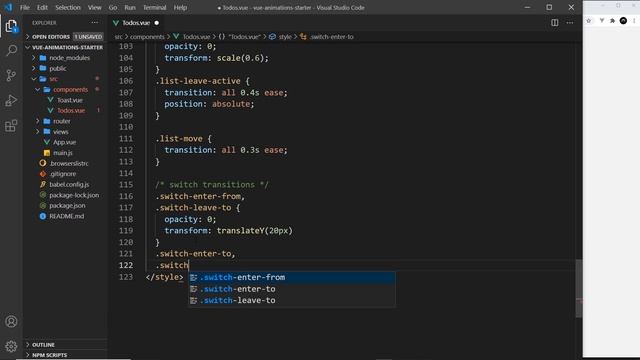The image size is (640, 360).
Task: Collapse the VUE-ANIMATIONS-STARTER section
Action: (x=65, y=47)
